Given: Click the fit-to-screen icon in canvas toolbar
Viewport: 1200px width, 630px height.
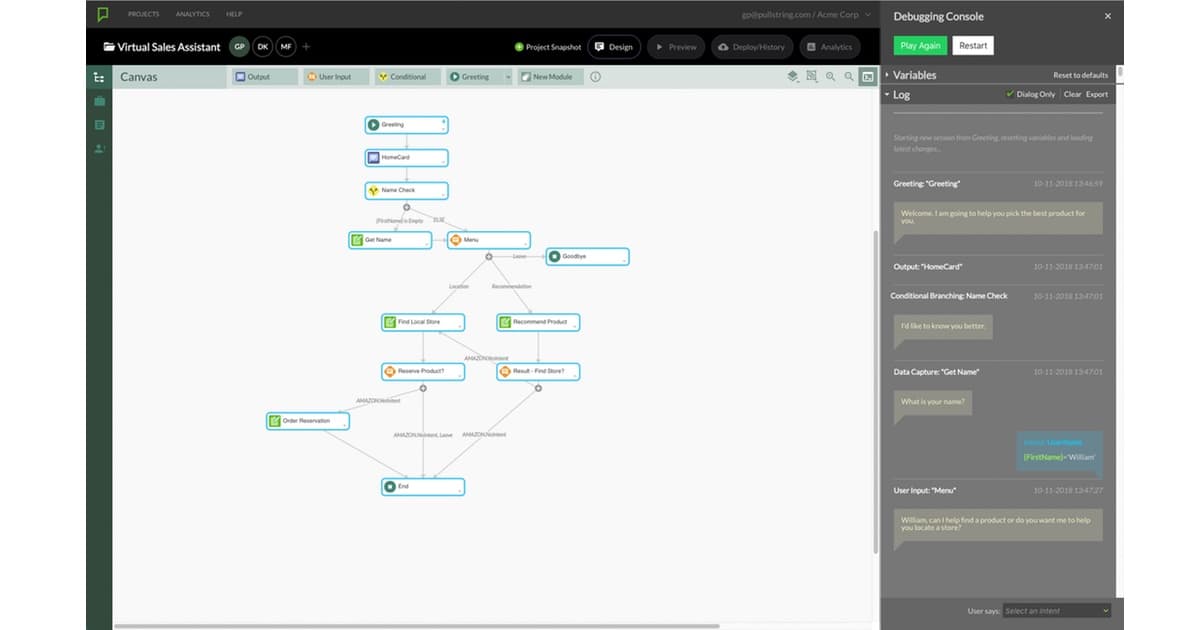Looking at the screenshot, I should 811,76.
